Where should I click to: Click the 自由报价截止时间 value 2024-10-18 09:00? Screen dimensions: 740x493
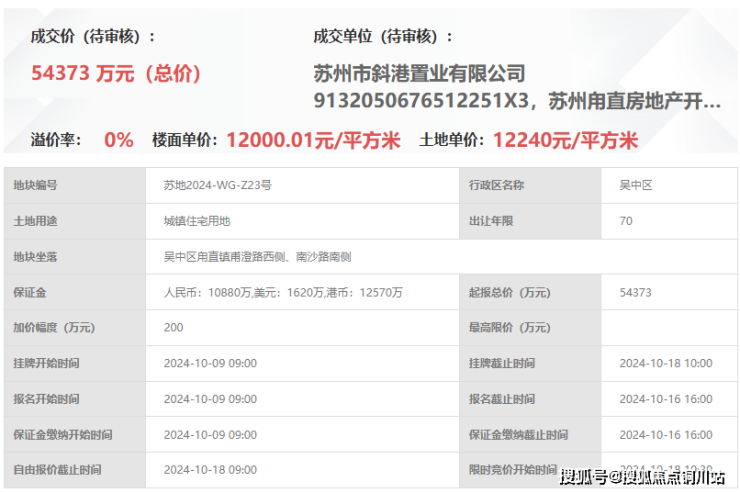[210, 470]
